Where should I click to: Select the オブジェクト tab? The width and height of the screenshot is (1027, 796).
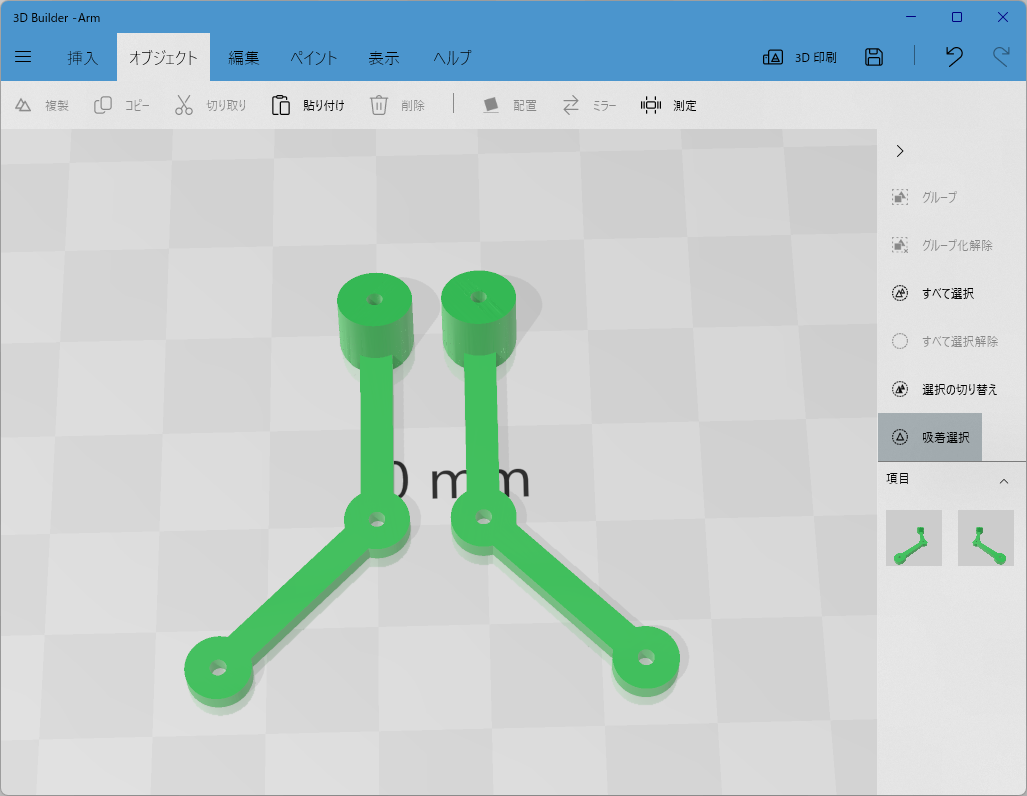[x=163, y=58]
